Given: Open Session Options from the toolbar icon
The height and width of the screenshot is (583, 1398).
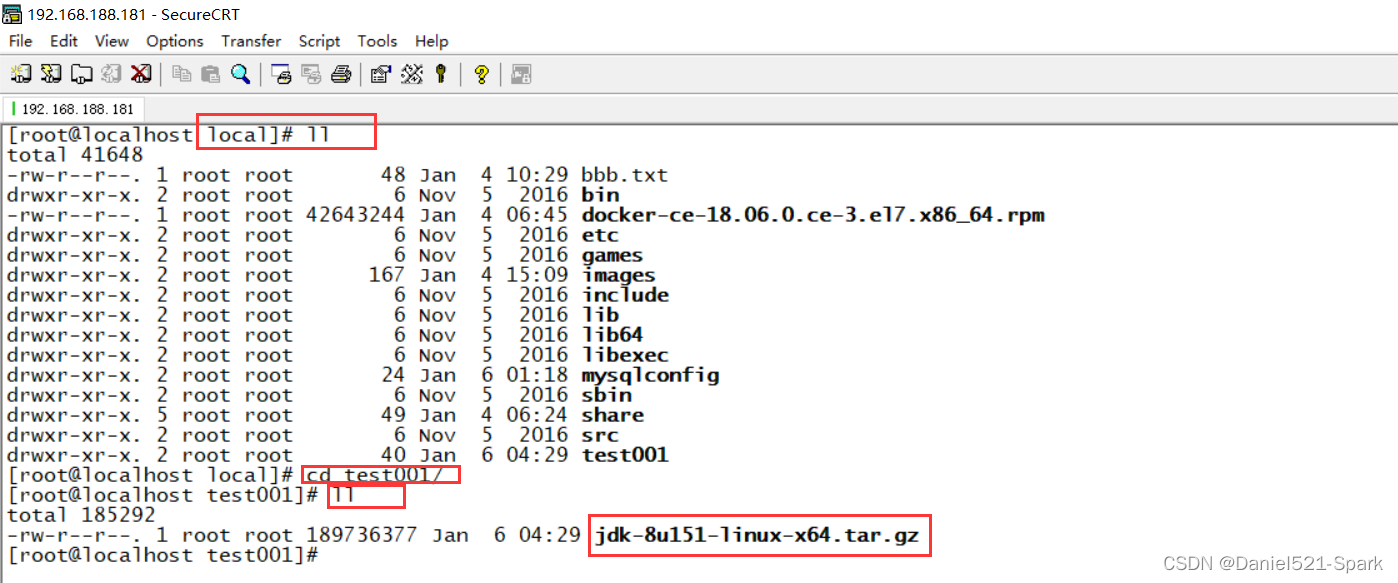Looking at the screenshot, I should (380, 74).
